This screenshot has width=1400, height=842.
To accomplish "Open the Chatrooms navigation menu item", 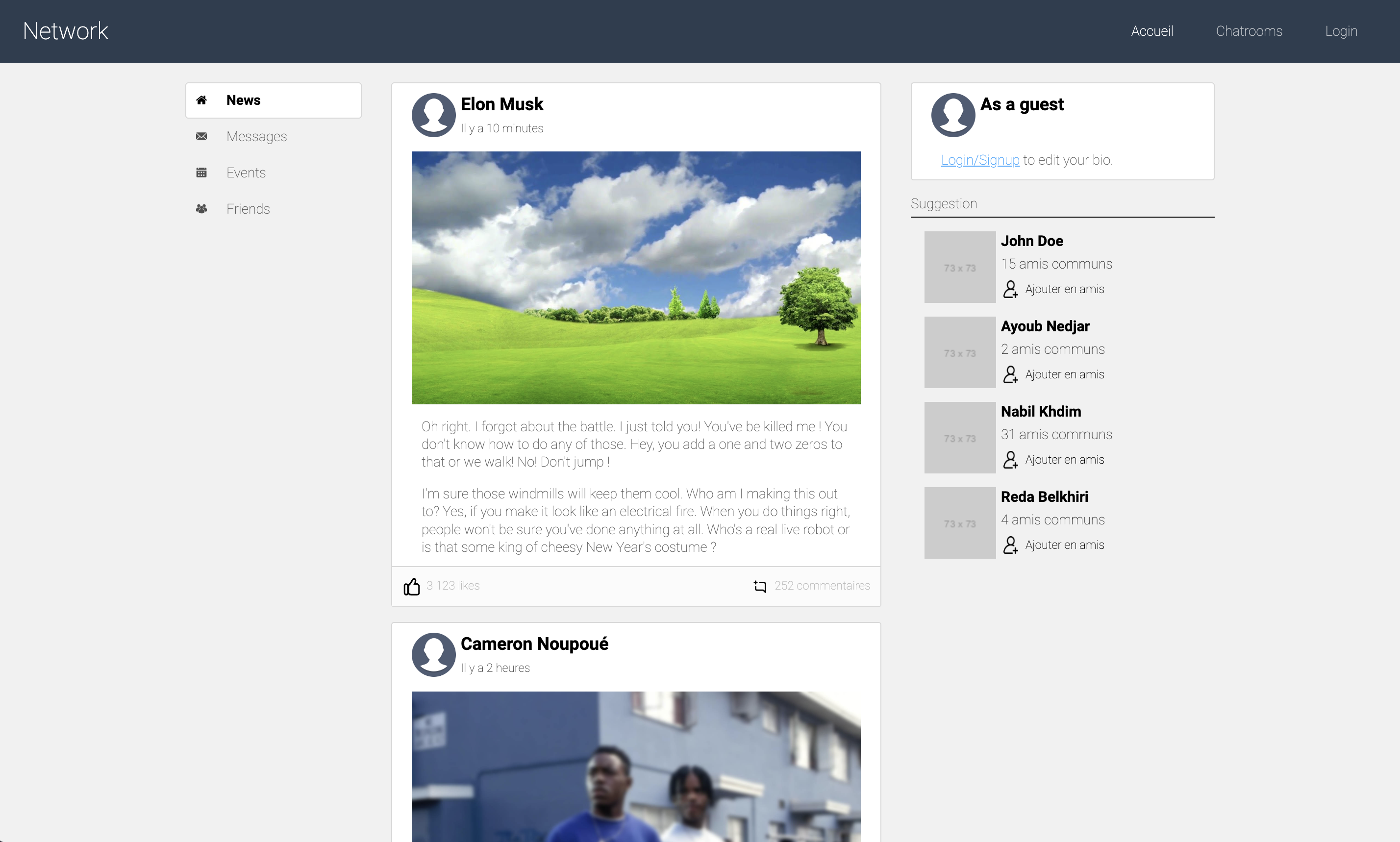I will point(1247,31).
